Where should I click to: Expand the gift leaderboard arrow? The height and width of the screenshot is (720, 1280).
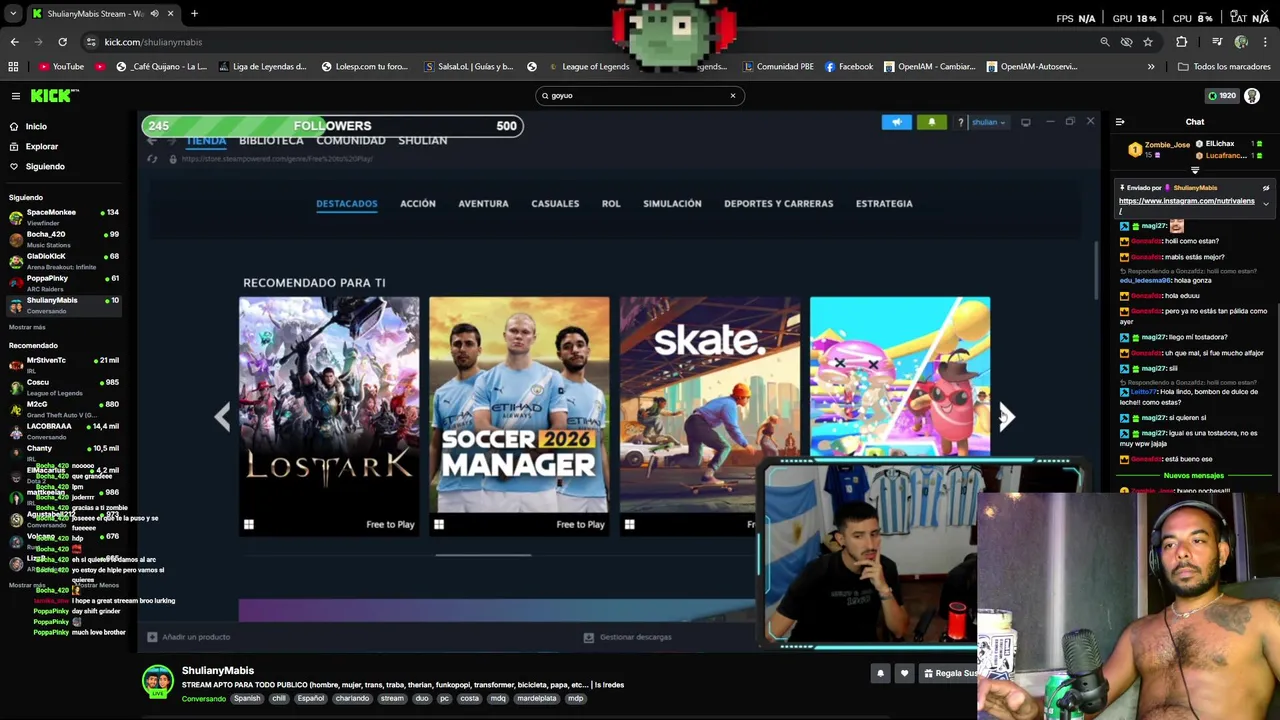(1194, 170)
